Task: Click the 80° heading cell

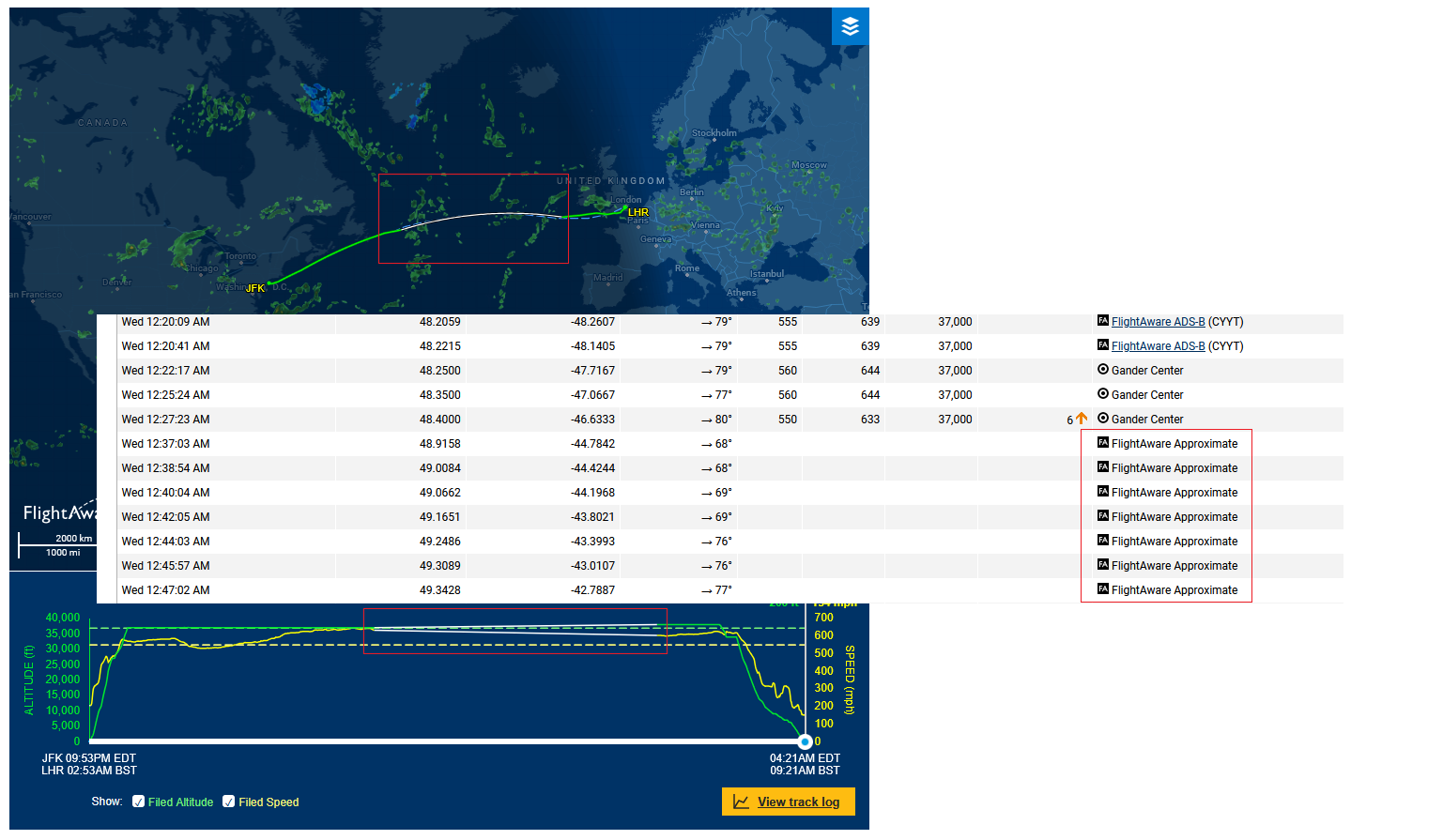Action: point(716,420)
